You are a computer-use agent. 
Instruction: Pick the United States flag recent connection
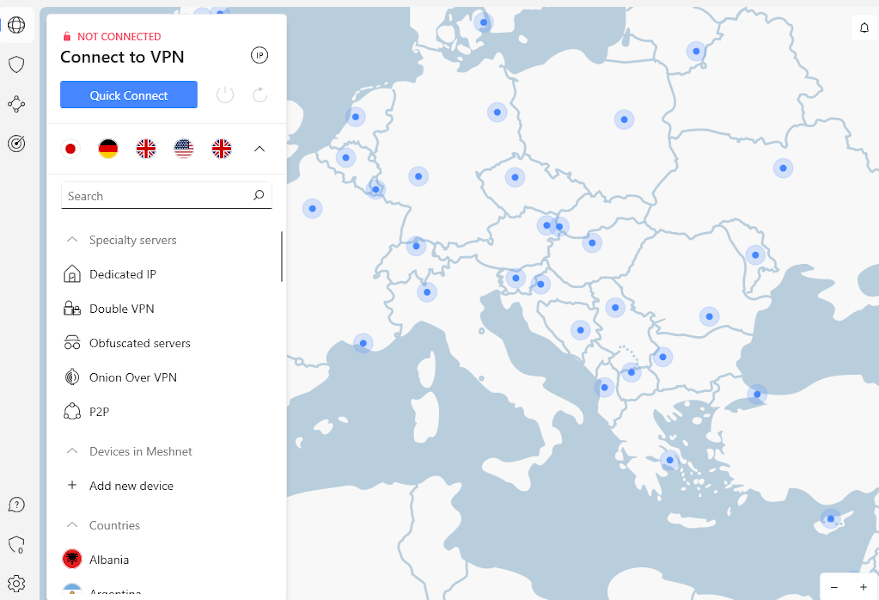[x=184, y=149]
